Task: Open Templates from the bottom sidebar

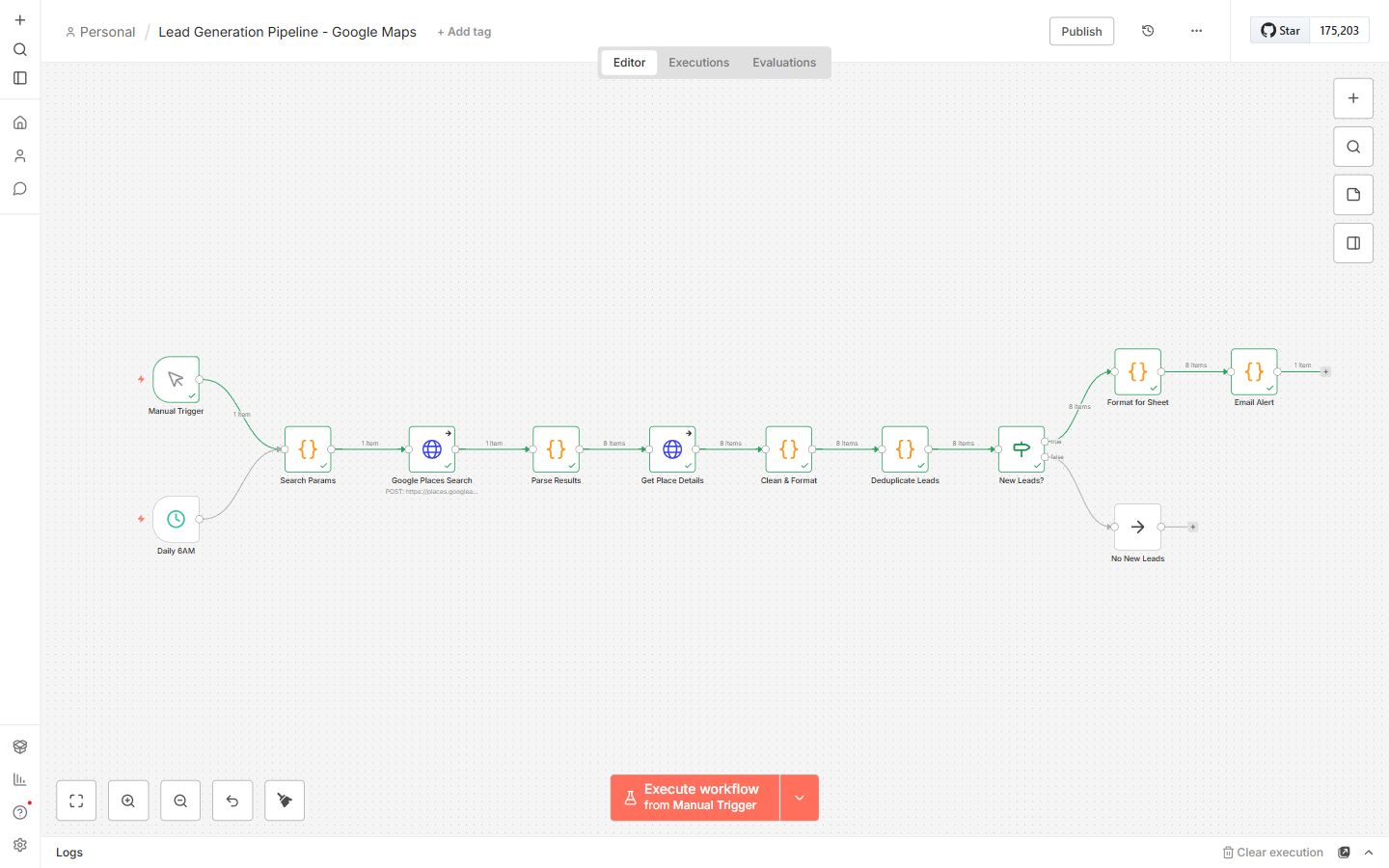Action: coord(19,746)
